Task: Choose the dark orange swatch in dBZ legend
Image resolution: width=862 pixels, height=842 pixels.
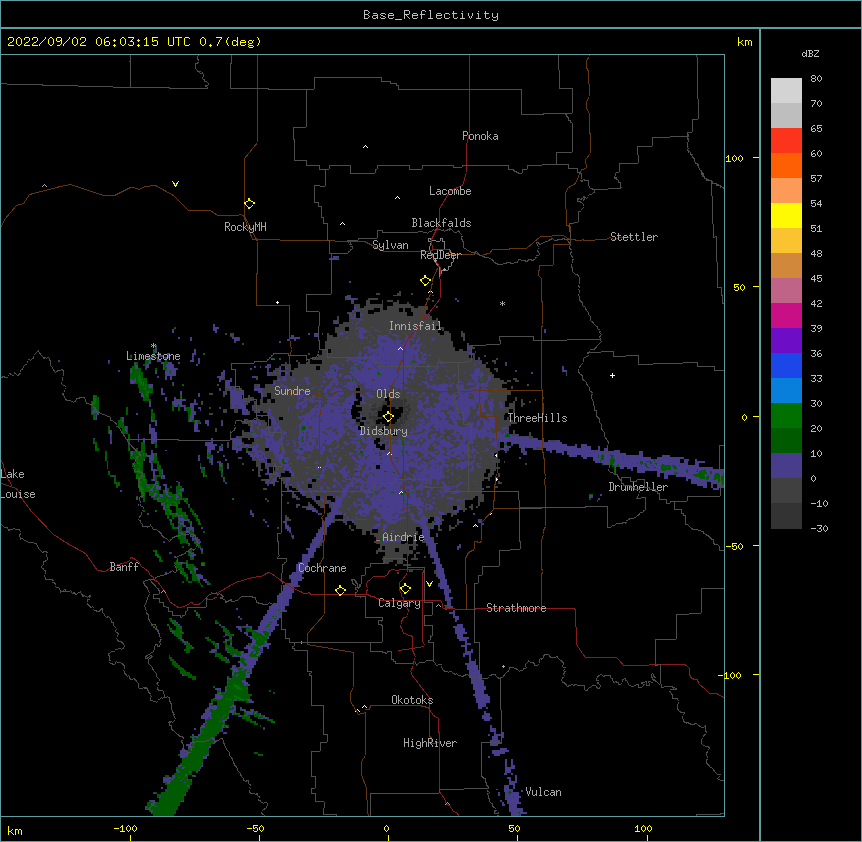Action: 786,165
